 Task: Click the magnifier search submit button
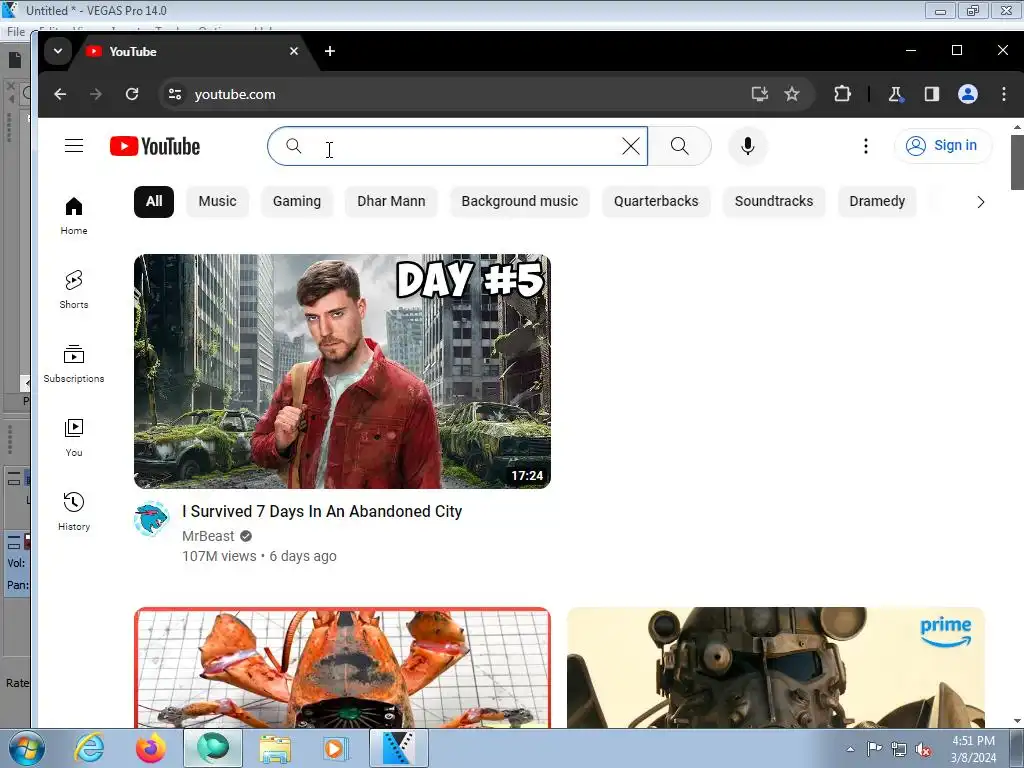679,146
